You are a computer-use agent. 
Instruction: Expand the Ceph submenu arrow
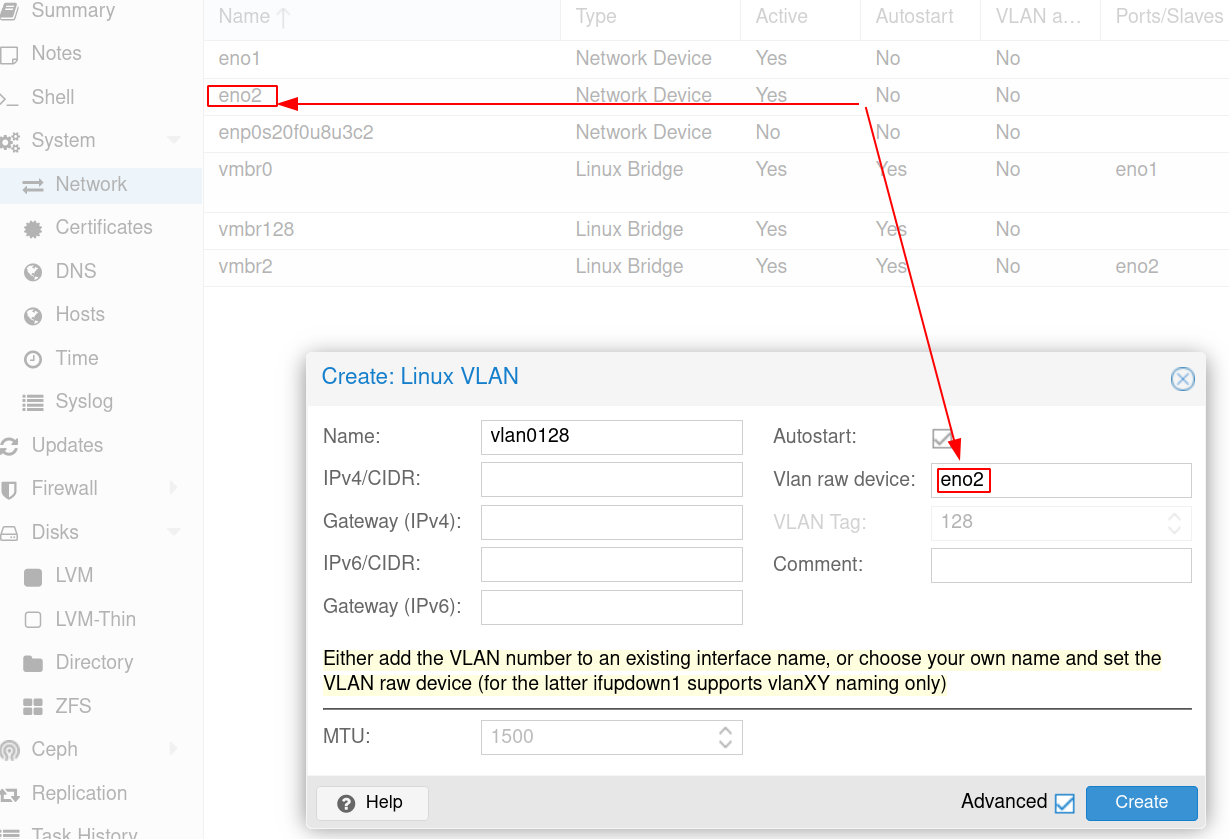(173, 749)
